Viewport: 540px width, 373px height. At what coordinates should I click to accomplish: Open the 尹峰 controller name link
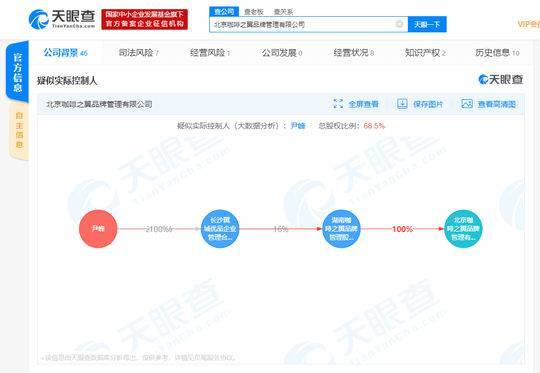(x=298, y=126)
